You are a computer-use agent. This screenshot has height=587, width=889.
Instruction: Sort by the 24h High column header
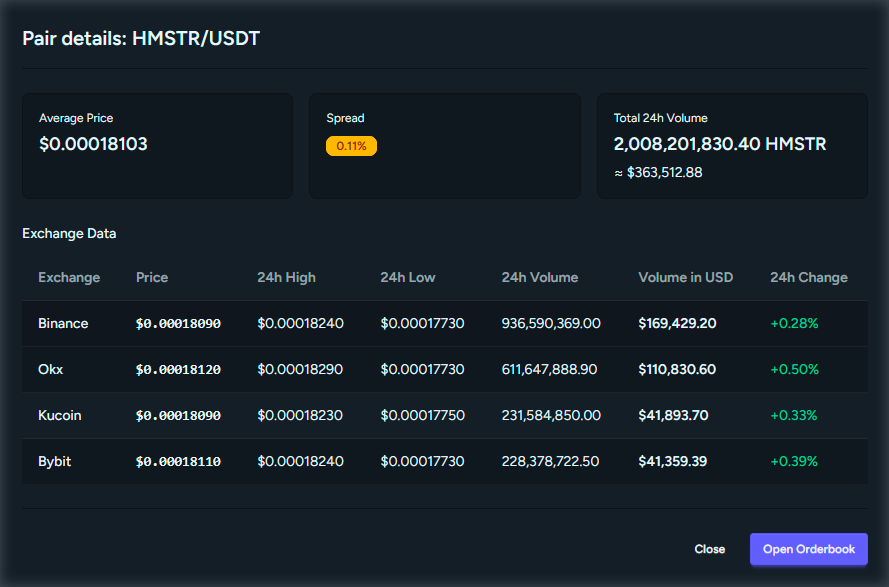(x=286, y=277)
